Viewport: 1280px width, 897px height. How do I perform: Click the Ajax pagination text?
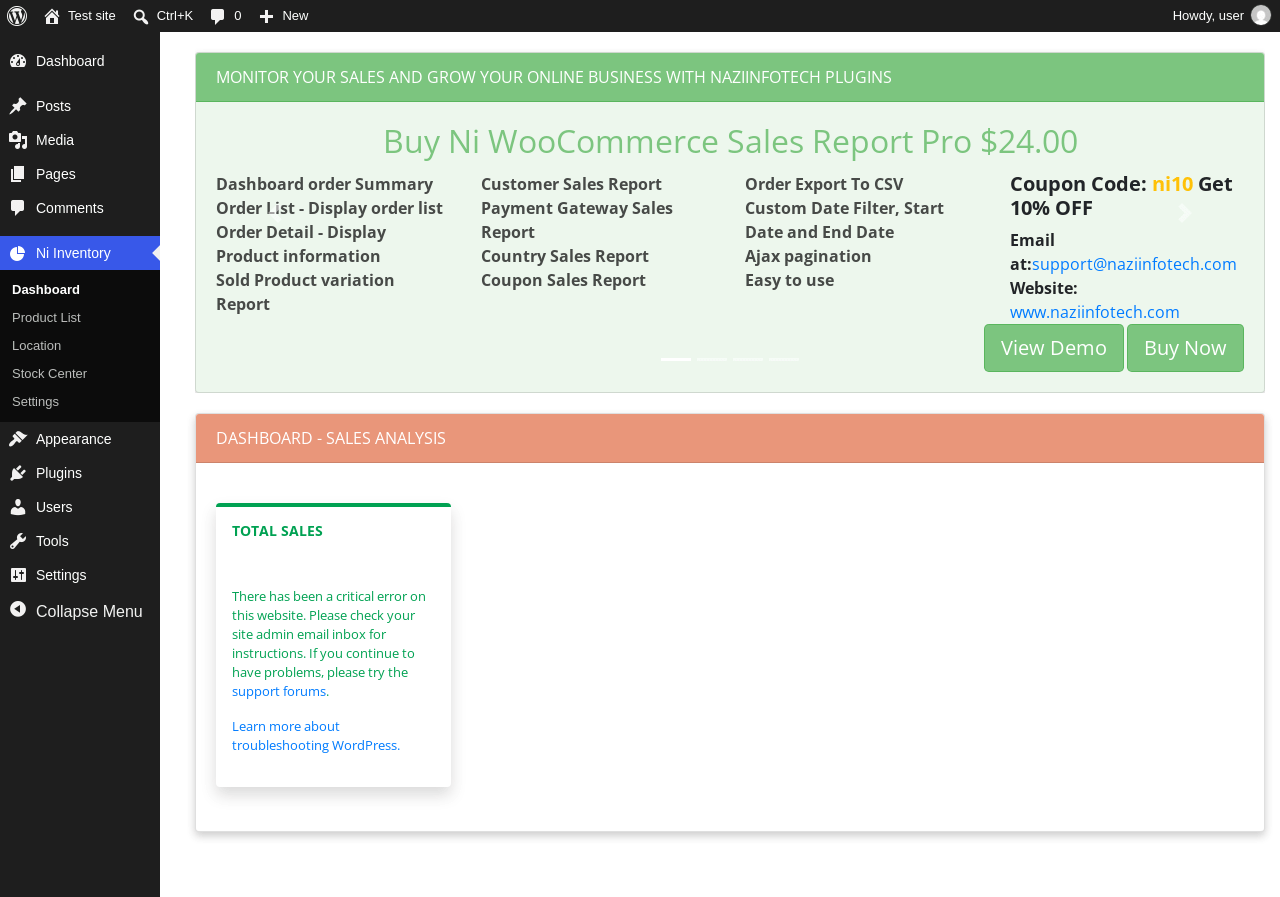tap(808, 256)
